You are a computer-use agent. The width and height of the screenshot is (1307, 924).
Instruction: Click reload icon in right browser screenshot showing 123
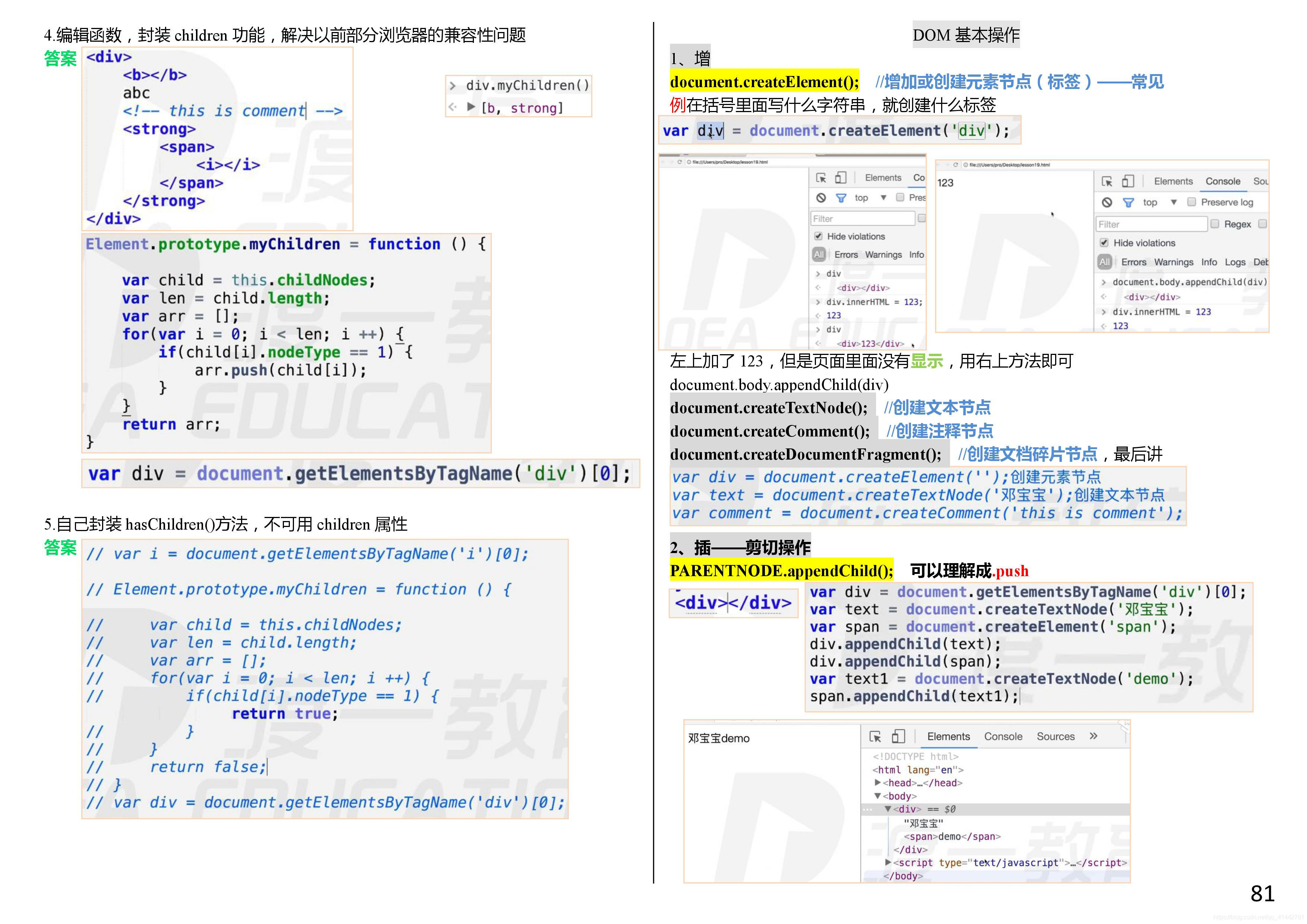point(956,165)
